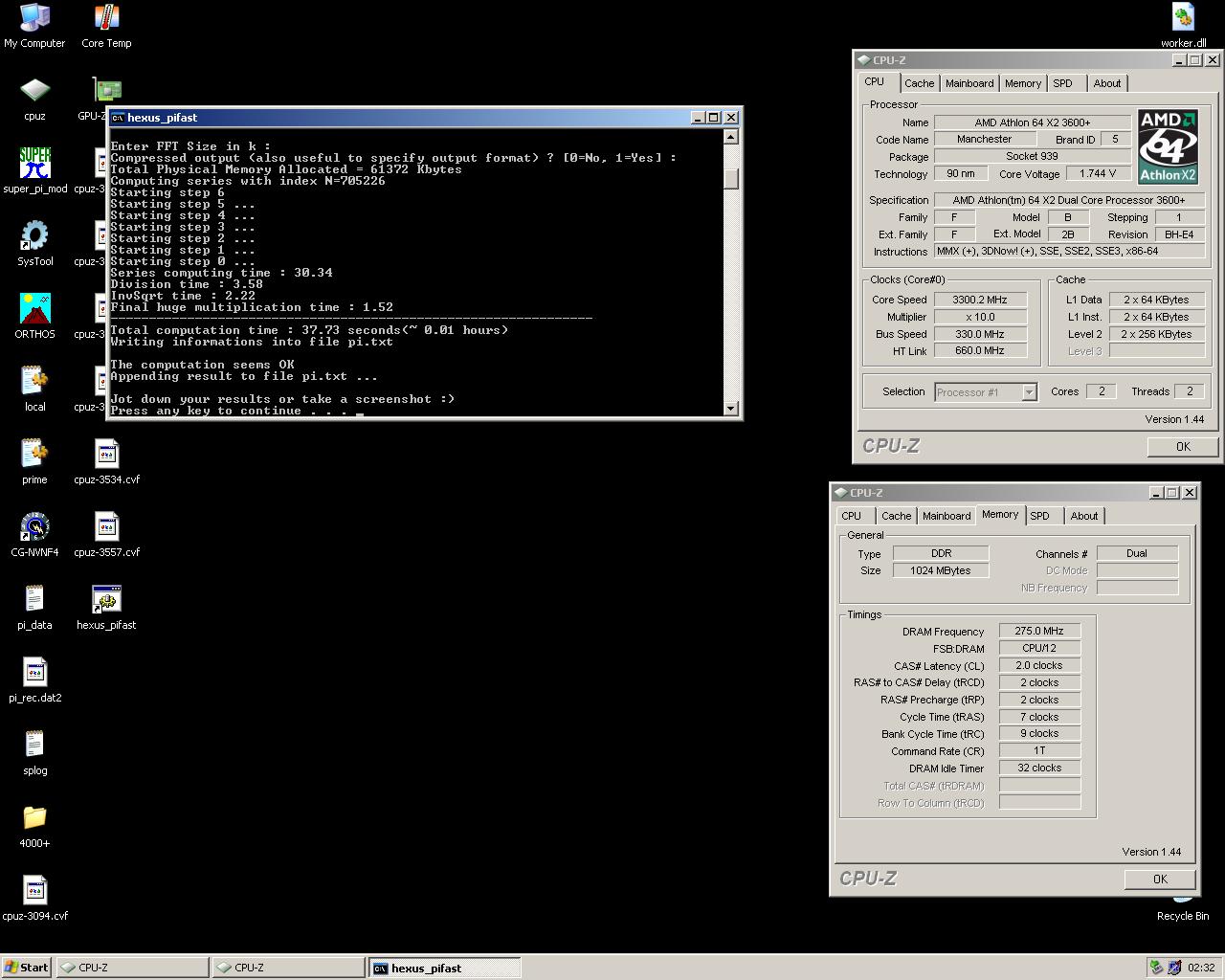
Task: Launch hexus_pifast desktop shortcut
Action: [106, 607]
